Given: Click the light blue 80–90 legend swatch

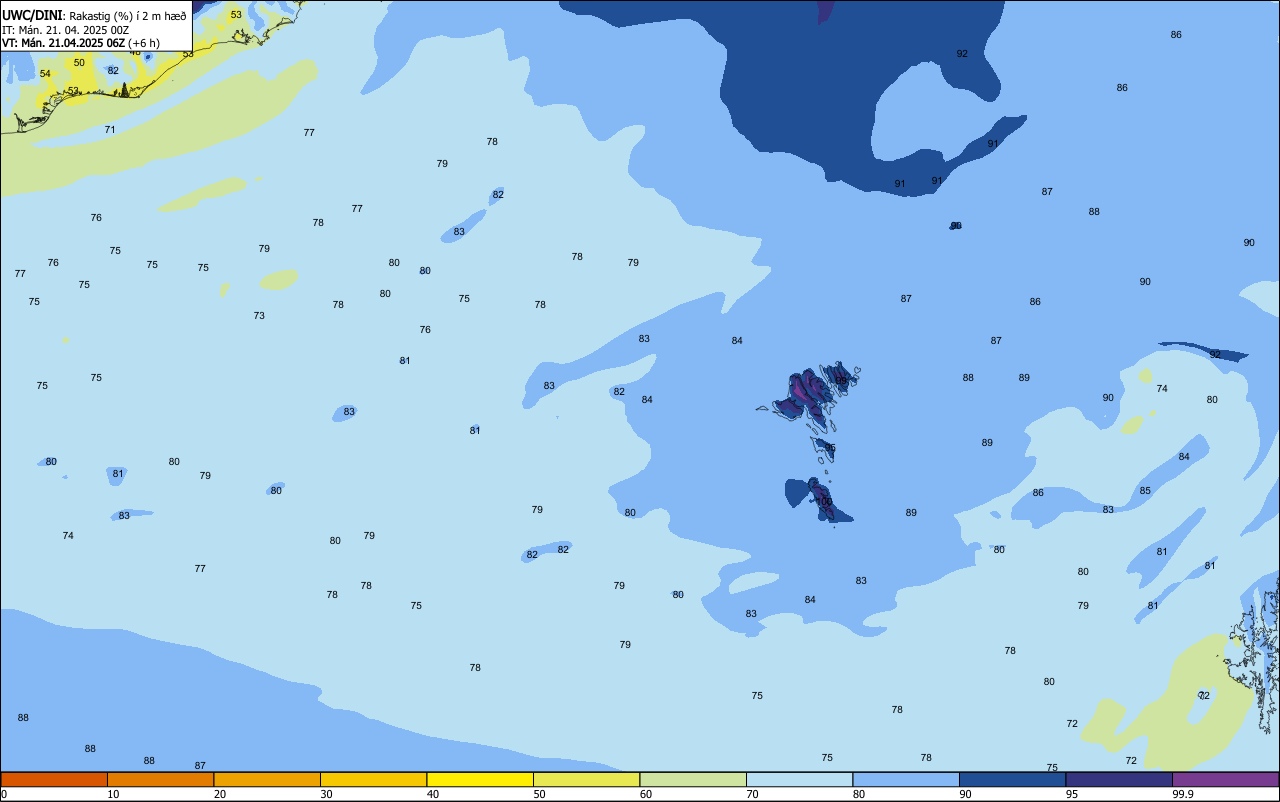Looking at the screenshot, I should (906, 779).
